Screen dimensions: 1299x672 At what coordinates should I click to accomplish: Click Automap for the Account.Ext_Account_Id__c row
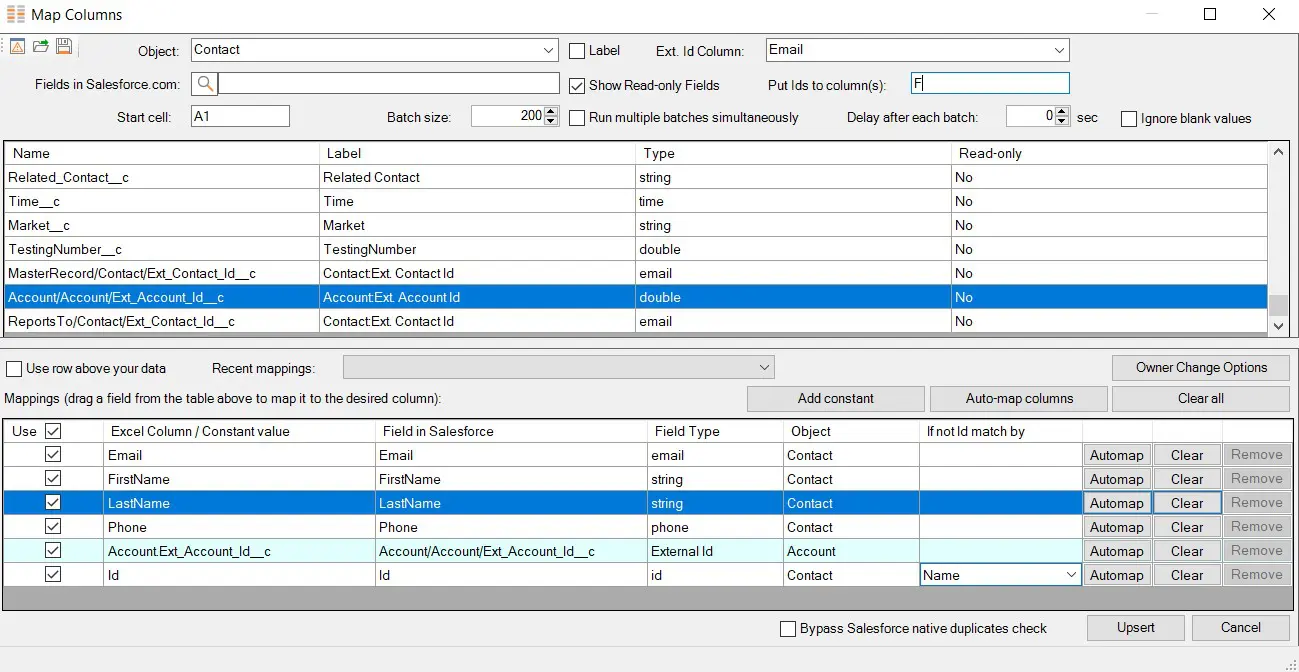[x=1117, y=551]
